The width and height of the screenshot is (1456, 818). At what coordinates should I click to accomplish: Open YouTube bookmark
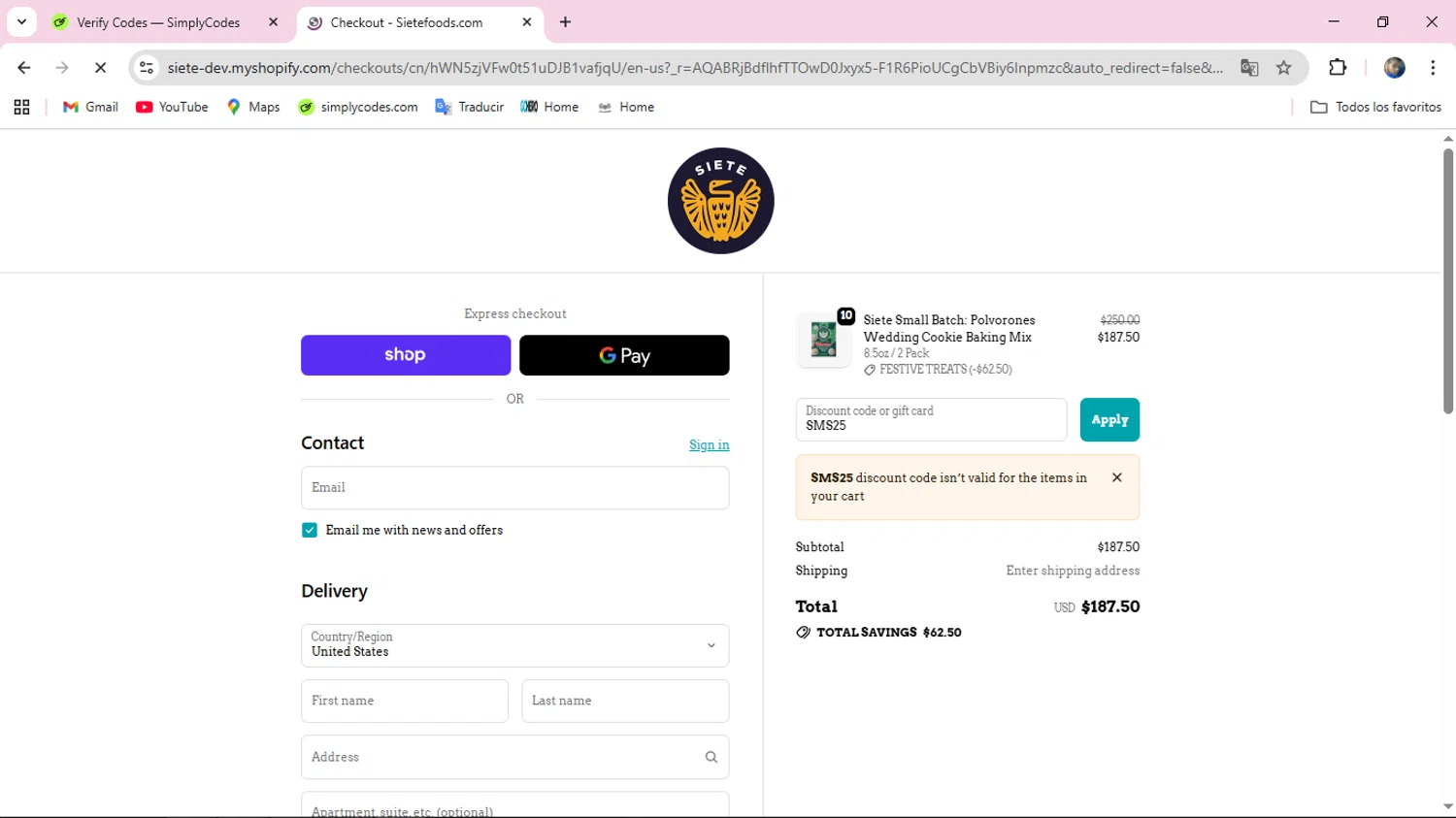tap(172, 107)
